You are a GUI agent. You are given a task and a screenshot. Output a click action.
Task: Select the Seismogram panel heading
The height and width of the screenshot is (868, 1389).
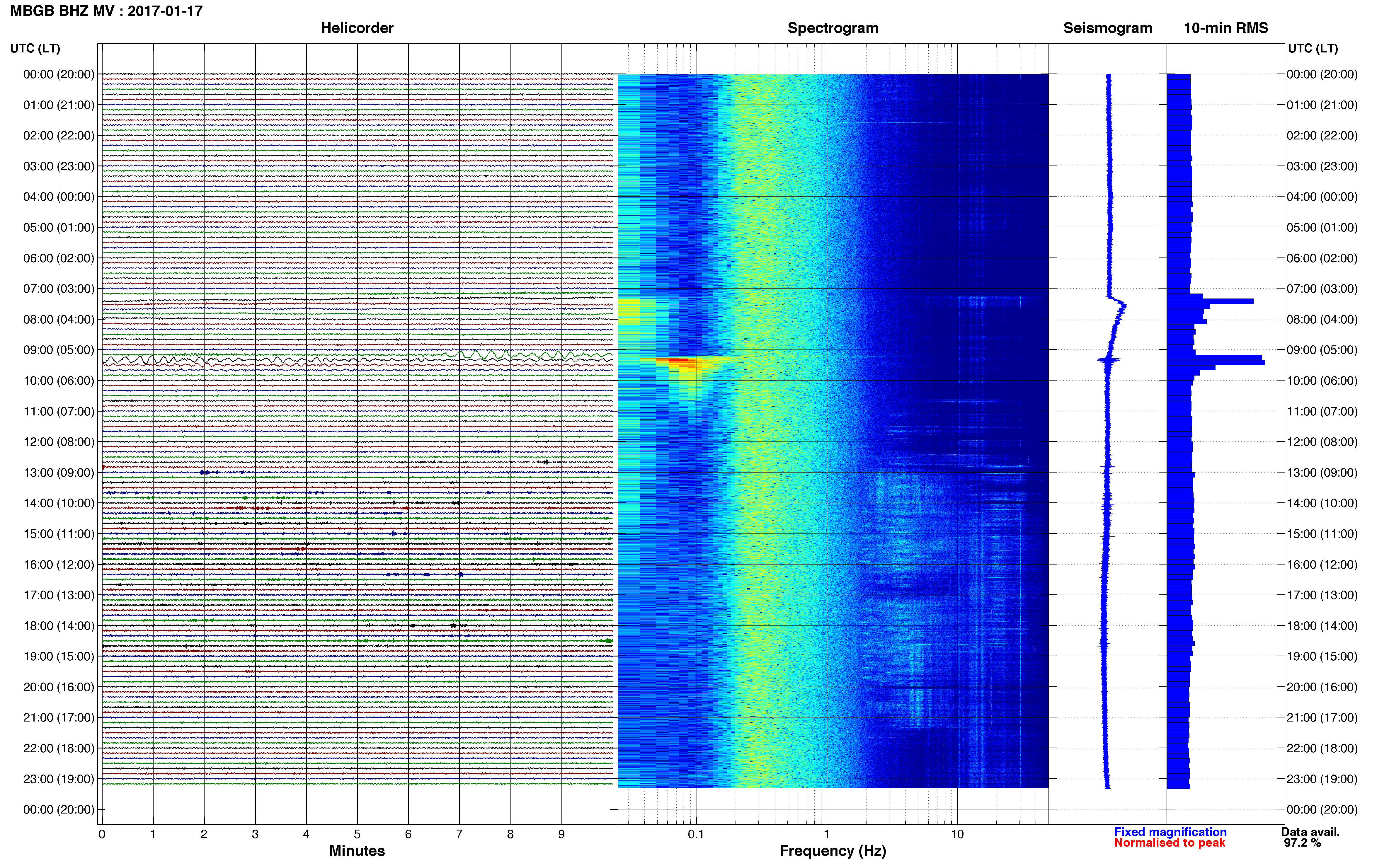tap(1108, 28)
